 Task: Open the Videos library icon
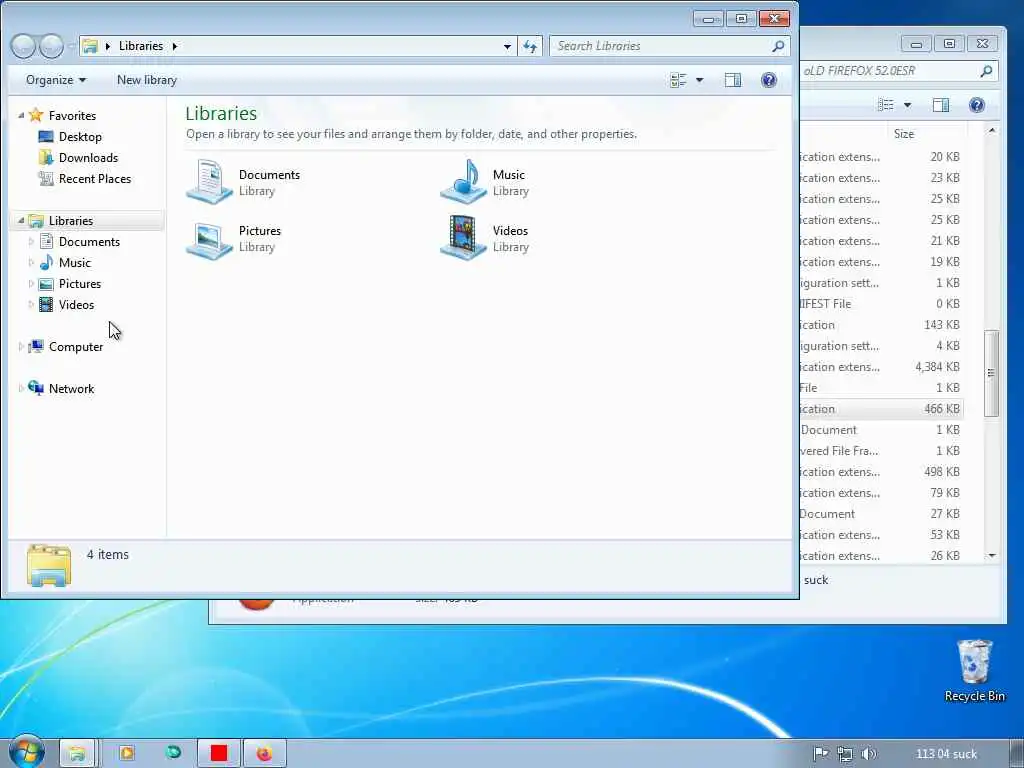point(463,238)
